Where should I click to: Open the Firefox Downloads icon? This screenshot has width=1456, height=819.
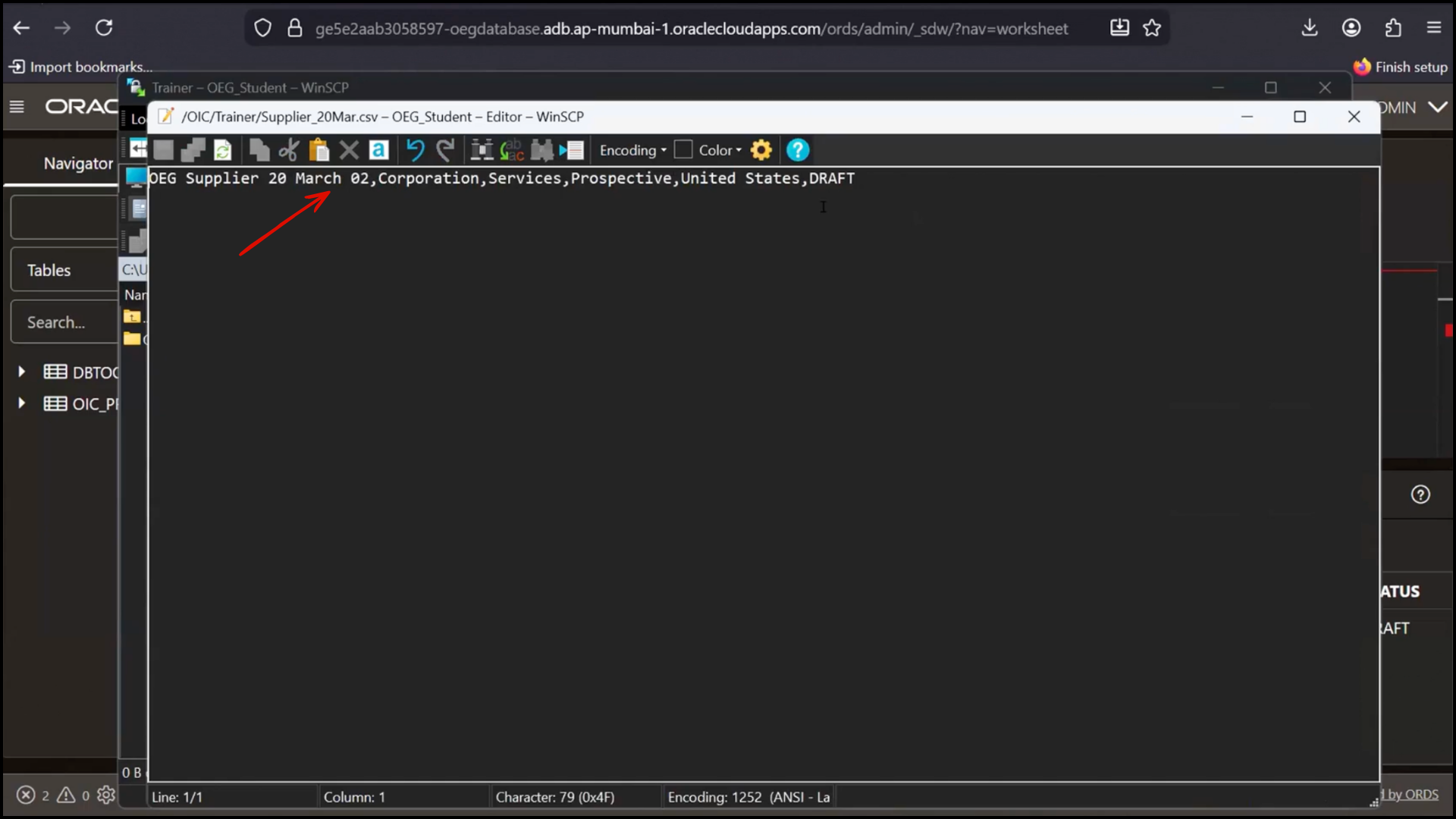[x=1310, y=28]
